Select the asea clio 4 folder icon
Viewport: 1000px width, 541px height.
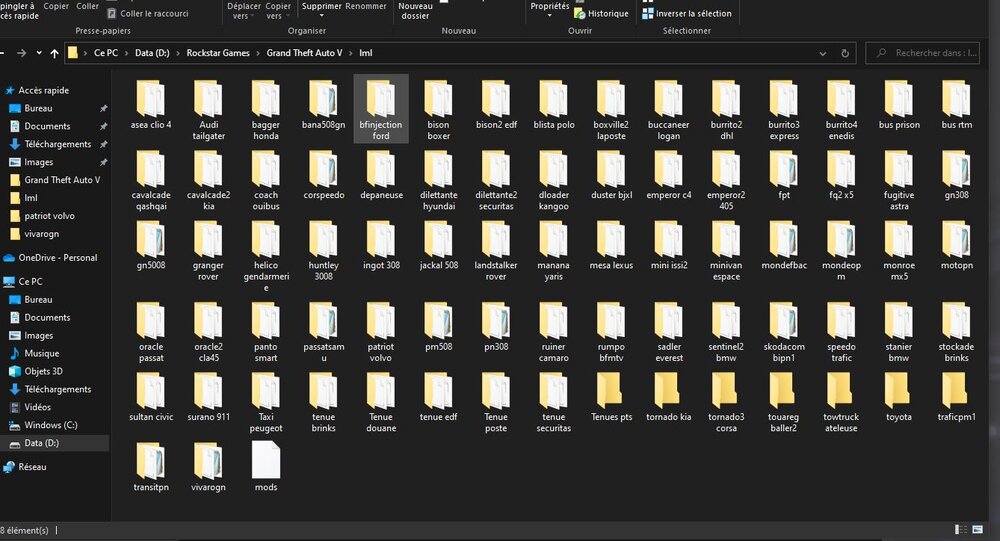(151, 98)
